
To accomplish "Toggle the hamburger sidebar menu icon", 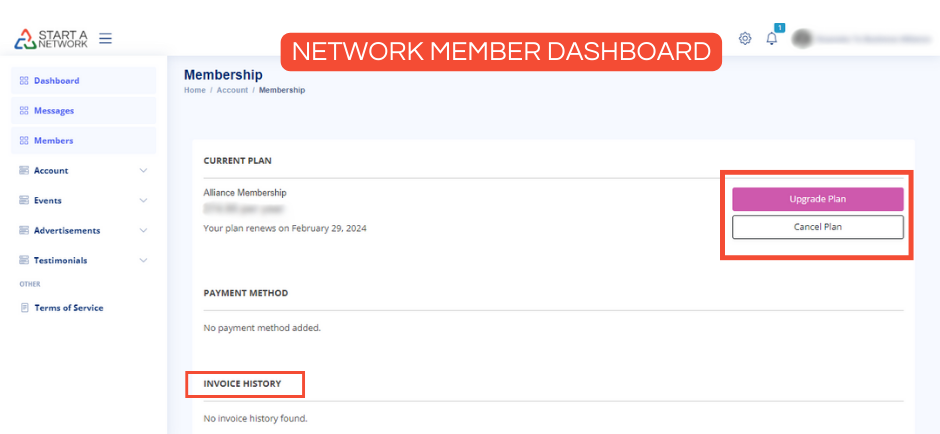I will (105, 39).
